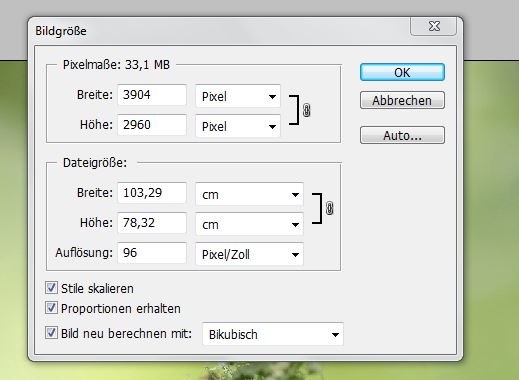Toggle the Stile skalieren checkbox
Viewport: 519px width, 380px height.
click(51, 288)
